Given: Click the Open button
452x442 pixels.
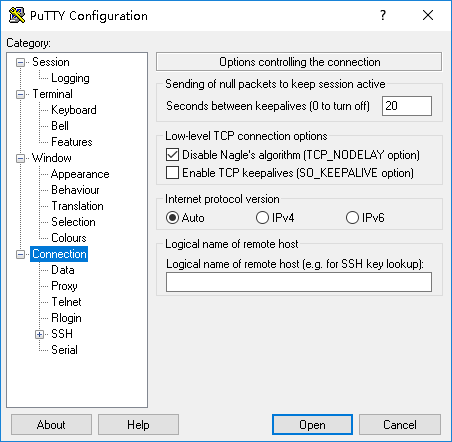Looking at the screenshot, I should [312, 425].
